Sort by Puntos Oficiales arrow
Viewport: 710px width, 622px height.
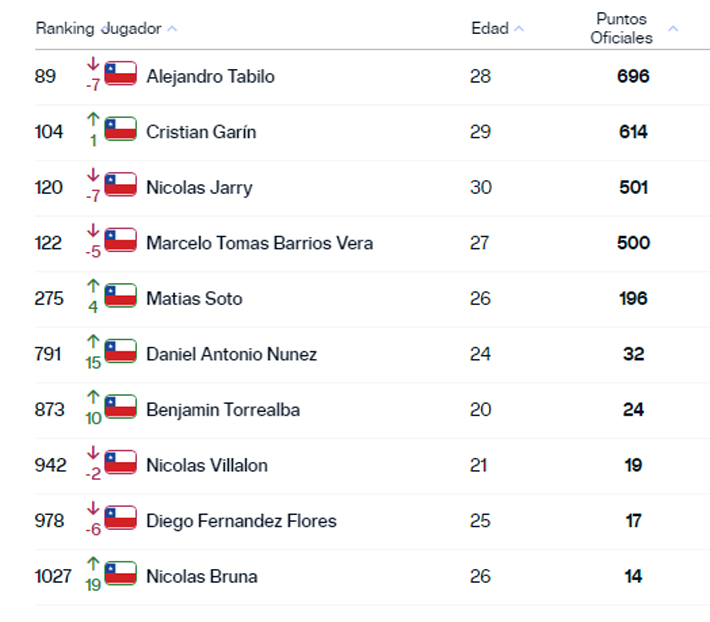tap(673, 29)
